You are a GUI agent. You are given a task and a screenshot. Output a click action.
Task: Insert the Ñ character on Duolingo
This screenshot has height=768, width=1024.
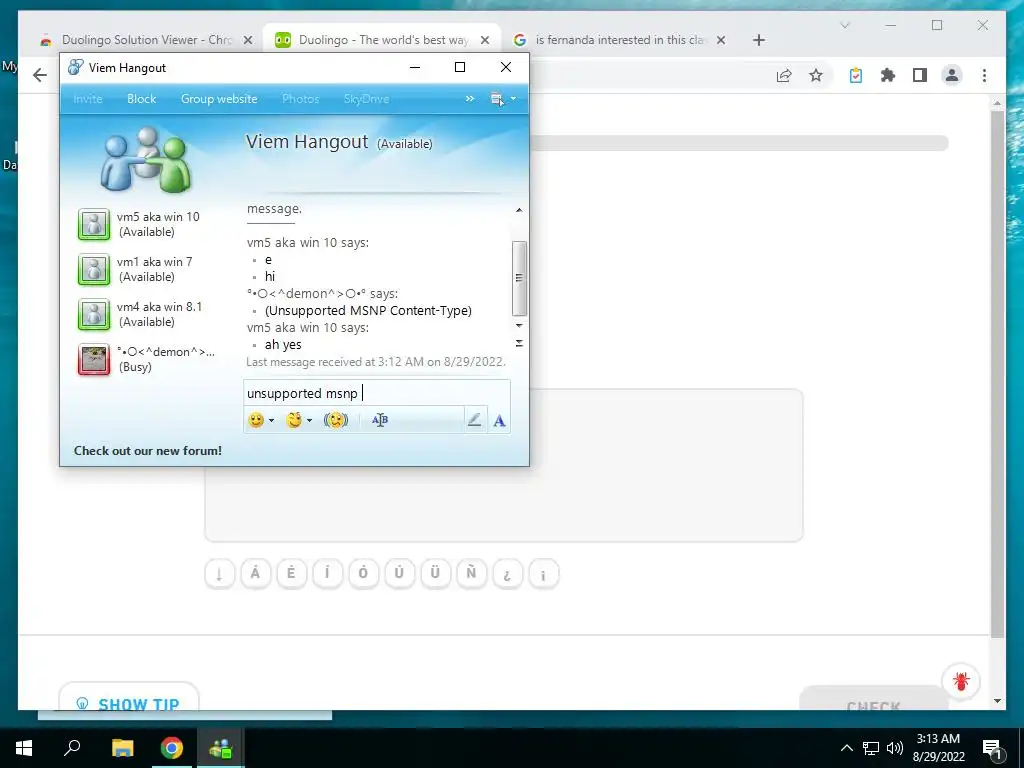coord(471,574)
